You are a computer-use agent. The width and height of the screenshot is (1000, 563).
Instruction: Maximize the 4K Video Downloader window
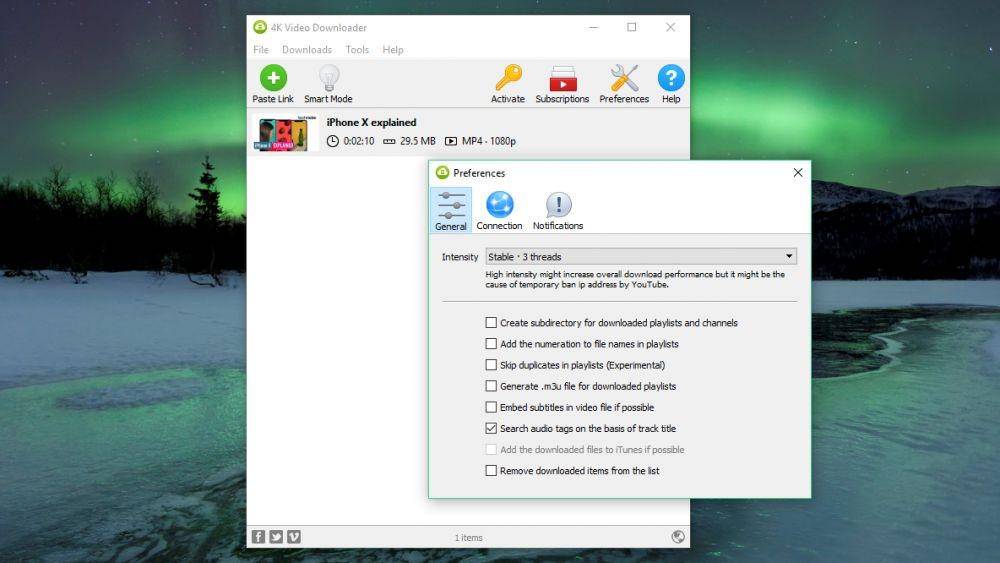point(631,27)
